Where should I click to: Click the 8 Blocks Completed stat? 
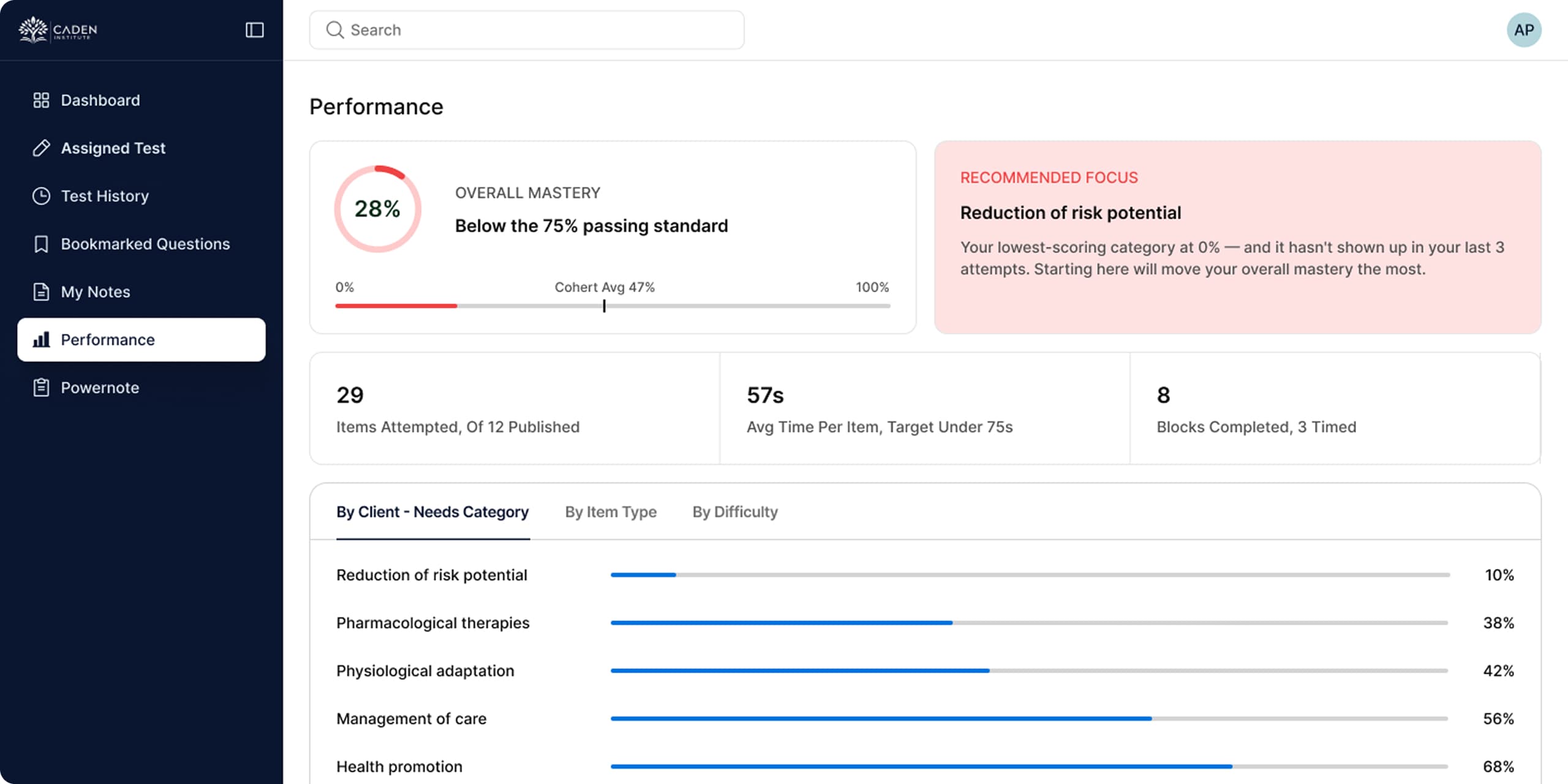tap(1335, 409)
